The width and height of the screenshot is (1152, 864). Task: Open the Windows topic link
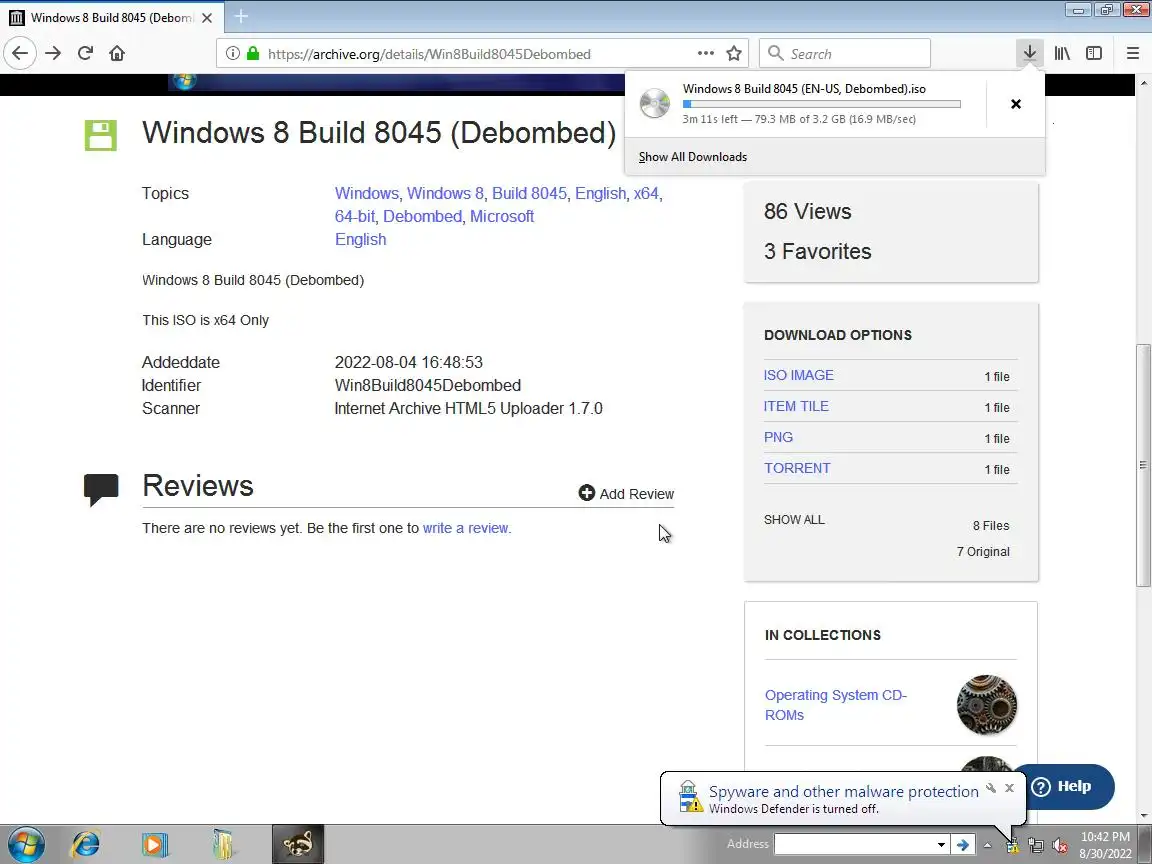[x=367, y=193]
